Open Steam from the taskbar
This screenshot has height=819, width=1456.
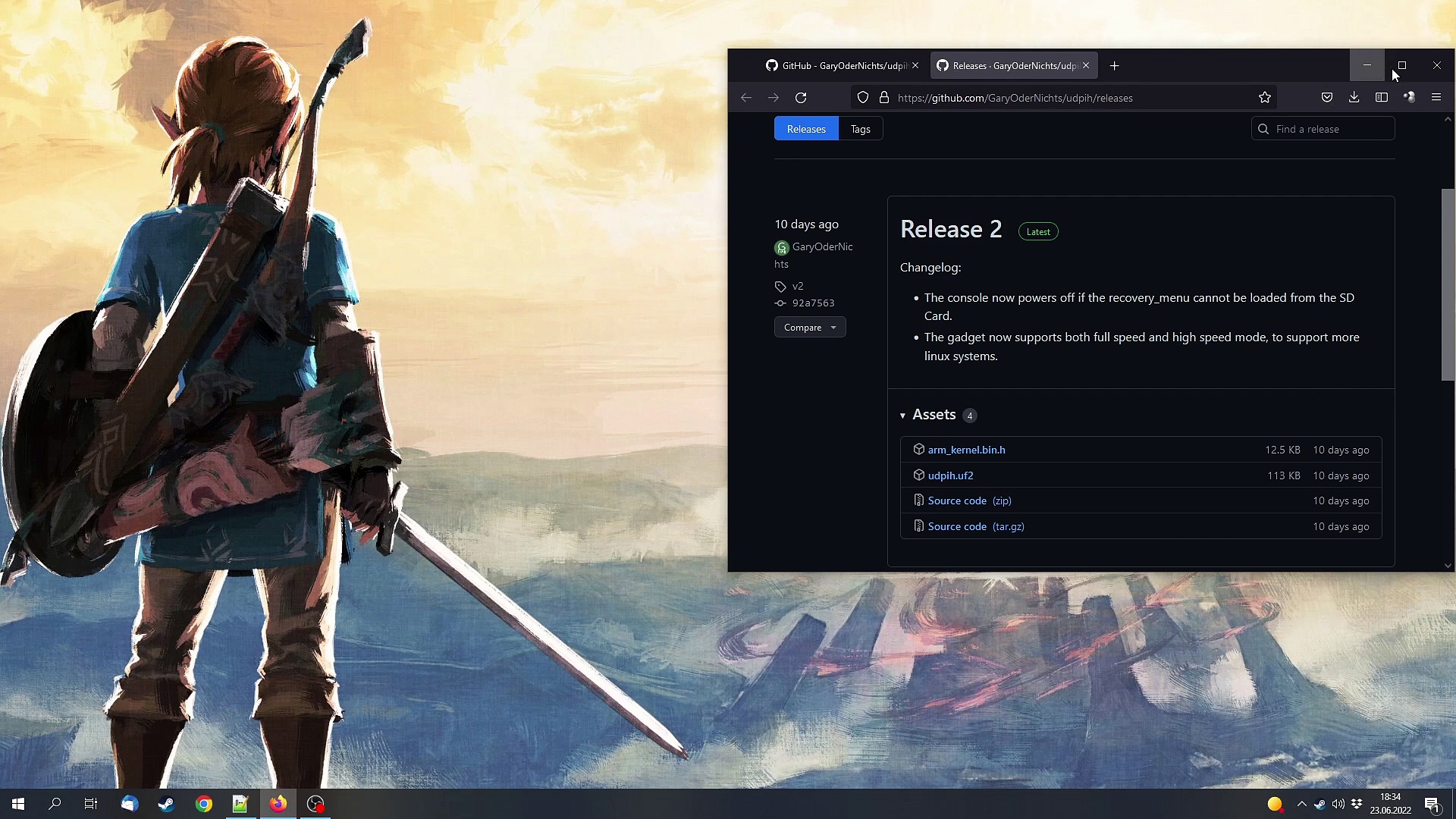166,804
